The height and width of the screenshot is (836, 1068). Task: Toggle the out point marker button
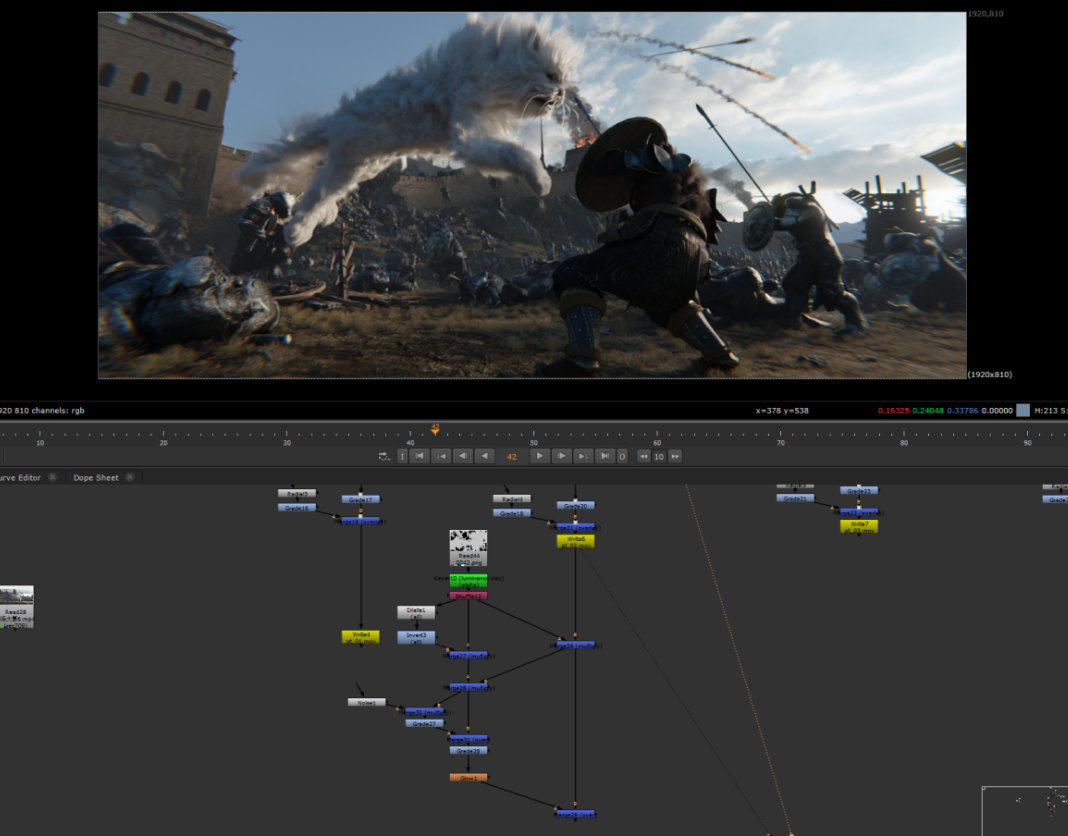click(622, 456)
